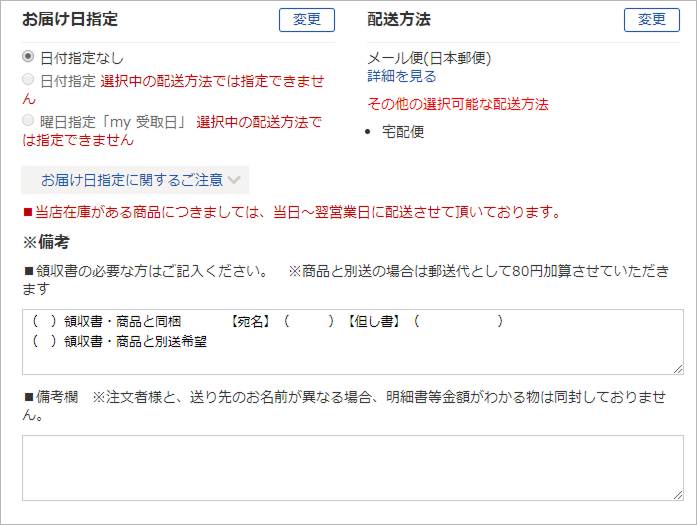Image resolution: width=697 pixels, height=525 pixels.
Task: Select the 日付指定なし radio button
Action: (x=28, y=56)
